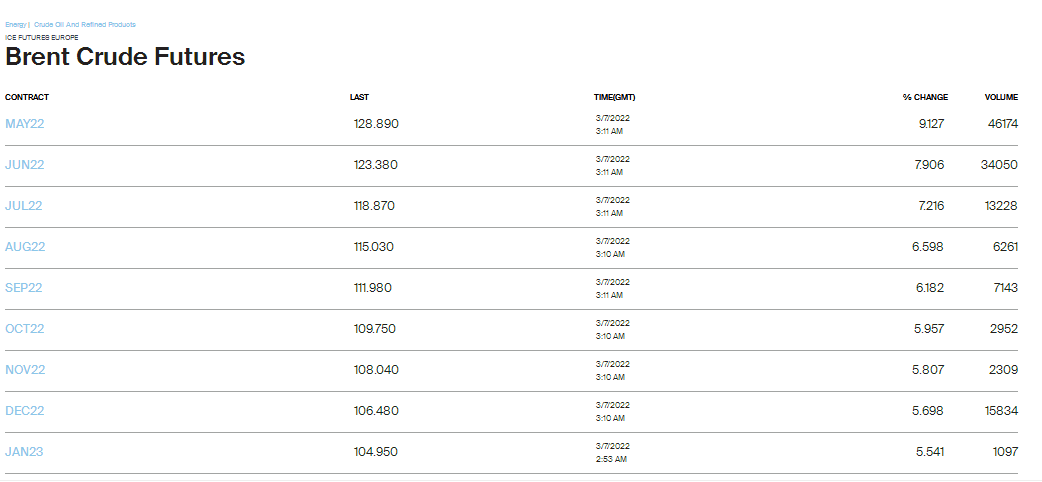Click the % CHANGE column header
This screenshot has width=1042, height=482.
click(x=925, y=97)
